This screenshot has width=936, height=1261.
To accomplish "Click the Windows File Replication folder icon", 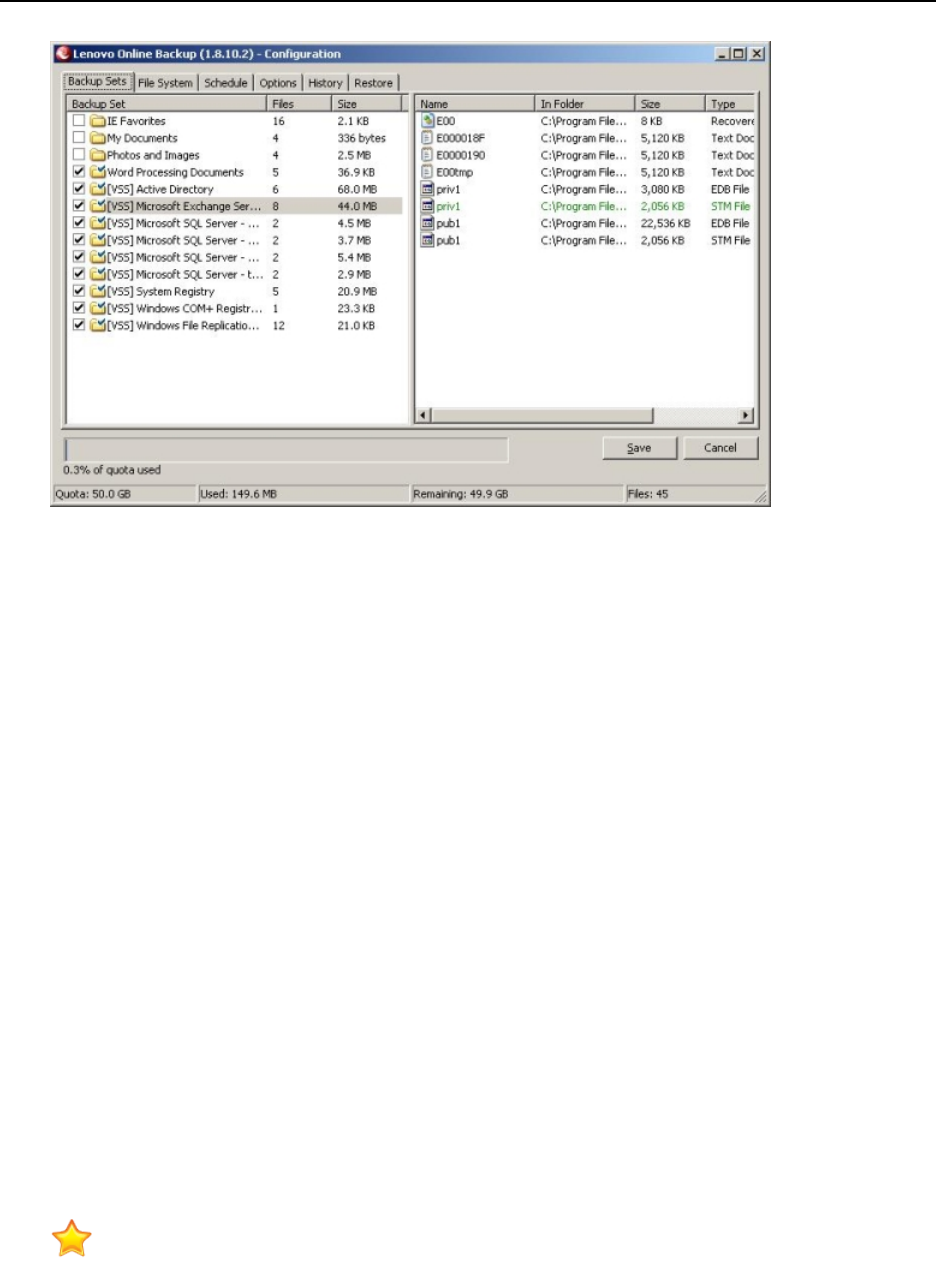I will coord(98,325).
